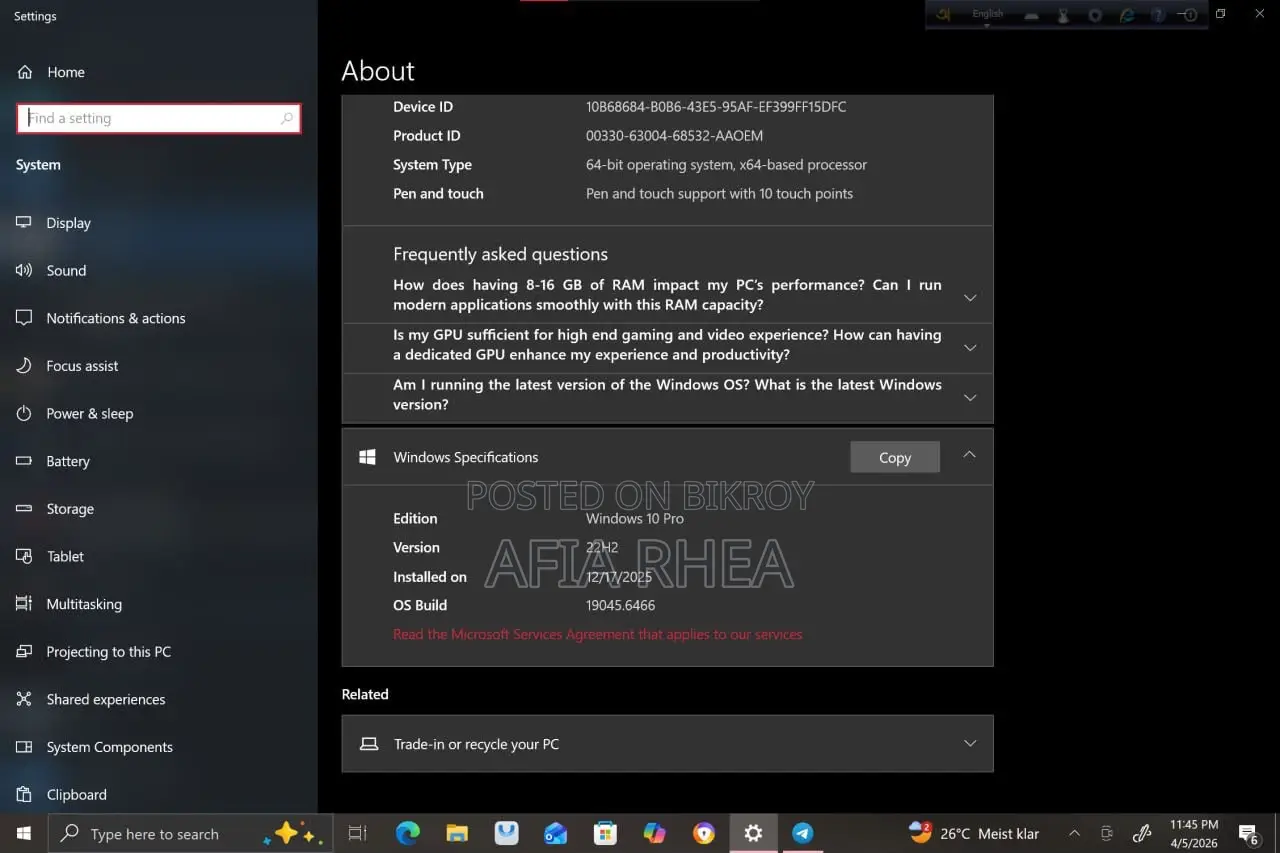1280x853 pixels.
Task: Click the magnifier icon in Find a setting
Action: 287,118
